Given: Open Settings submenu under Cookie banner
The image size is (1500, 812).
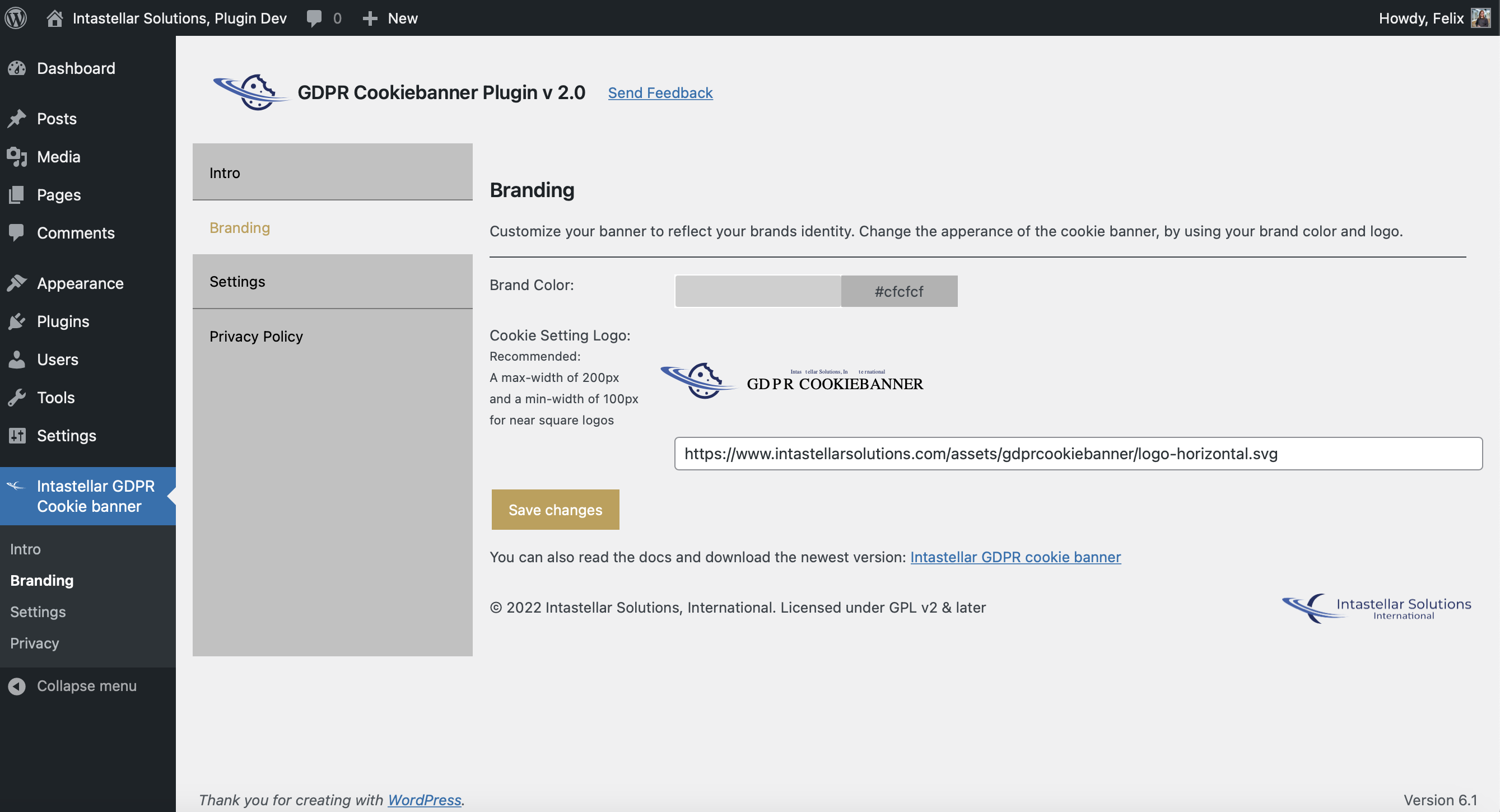Looking at the screenshot, I should 38,612.
